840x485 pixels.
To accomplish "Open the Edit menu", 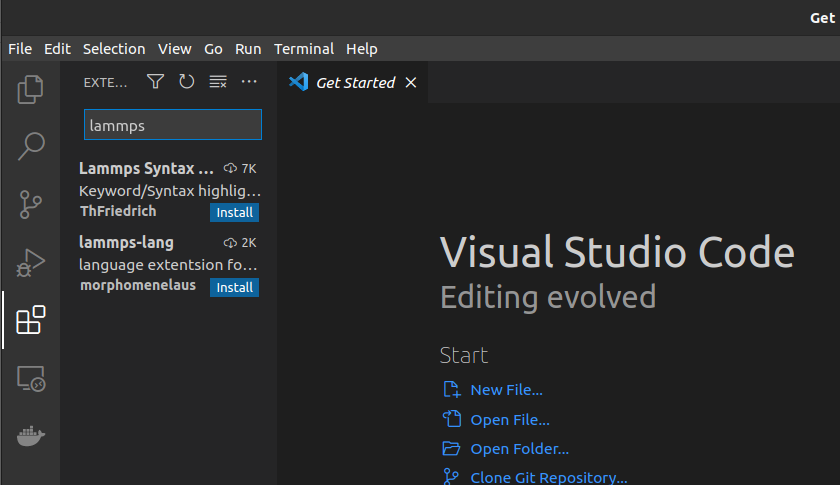I will [57, 49].
